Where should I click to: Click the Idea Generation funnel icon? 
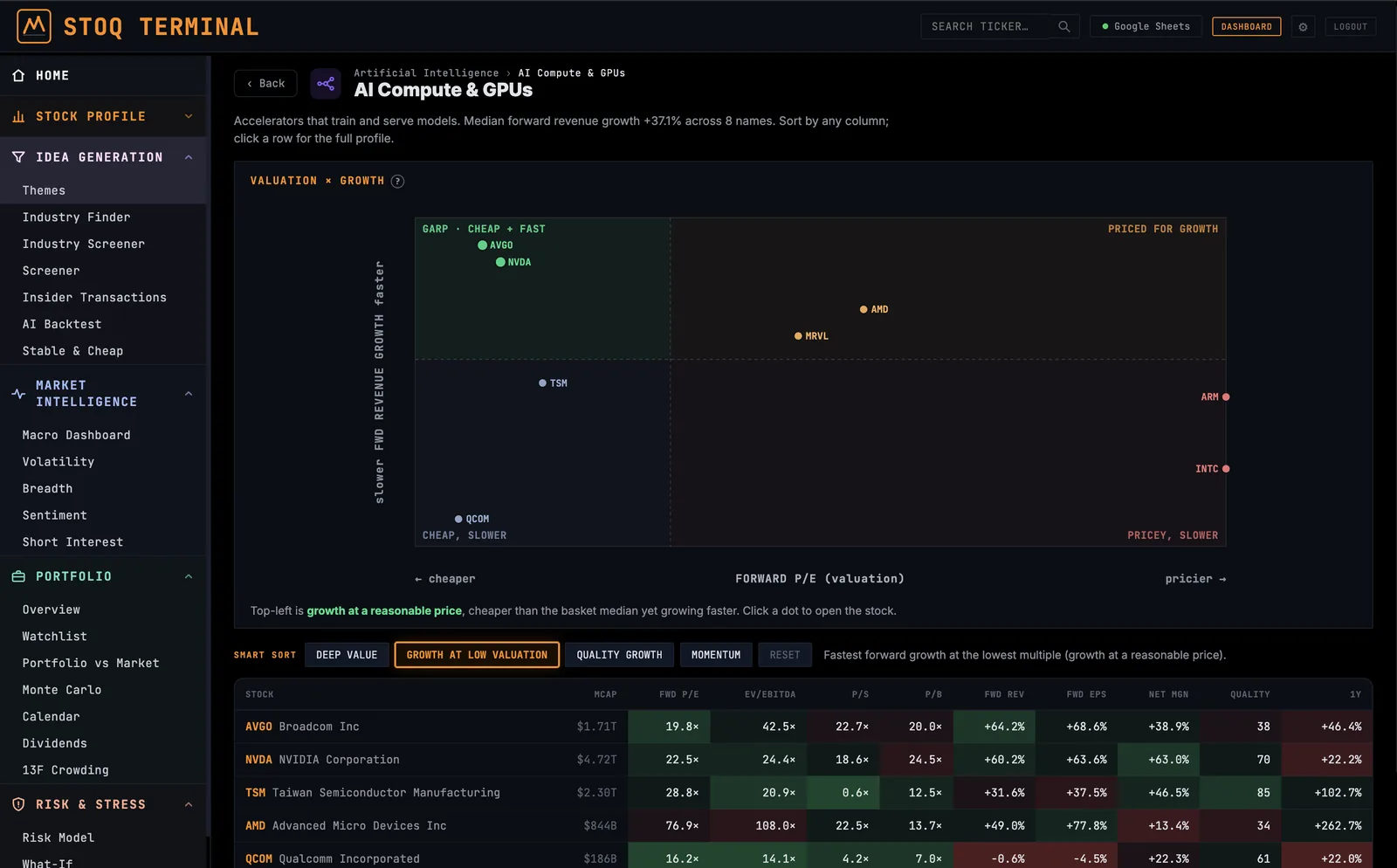point(18,157)
